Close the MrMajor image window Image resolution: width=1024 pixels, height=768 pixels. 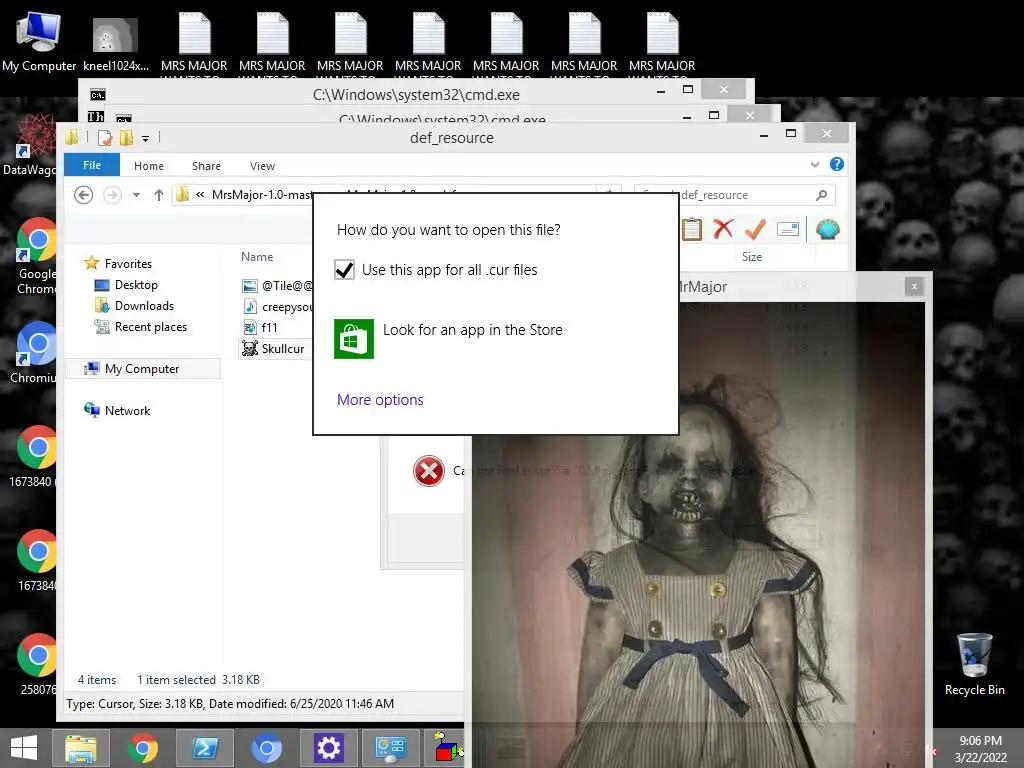(914, 286)
